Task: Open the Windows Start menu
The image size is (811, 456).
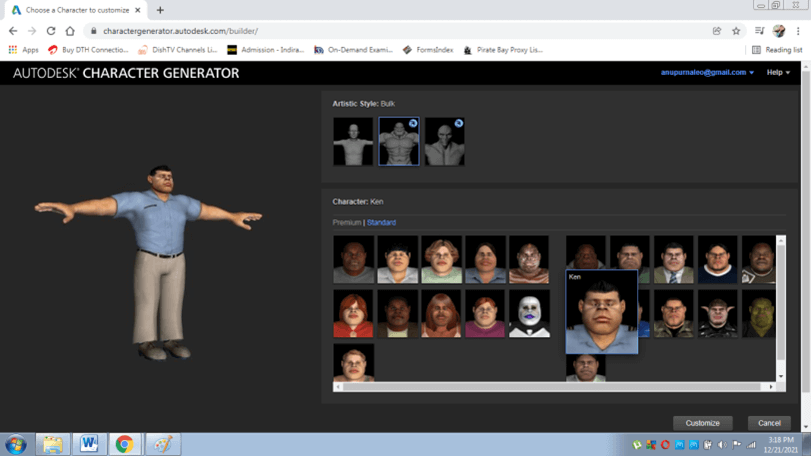Action: (x=16, y=444)
